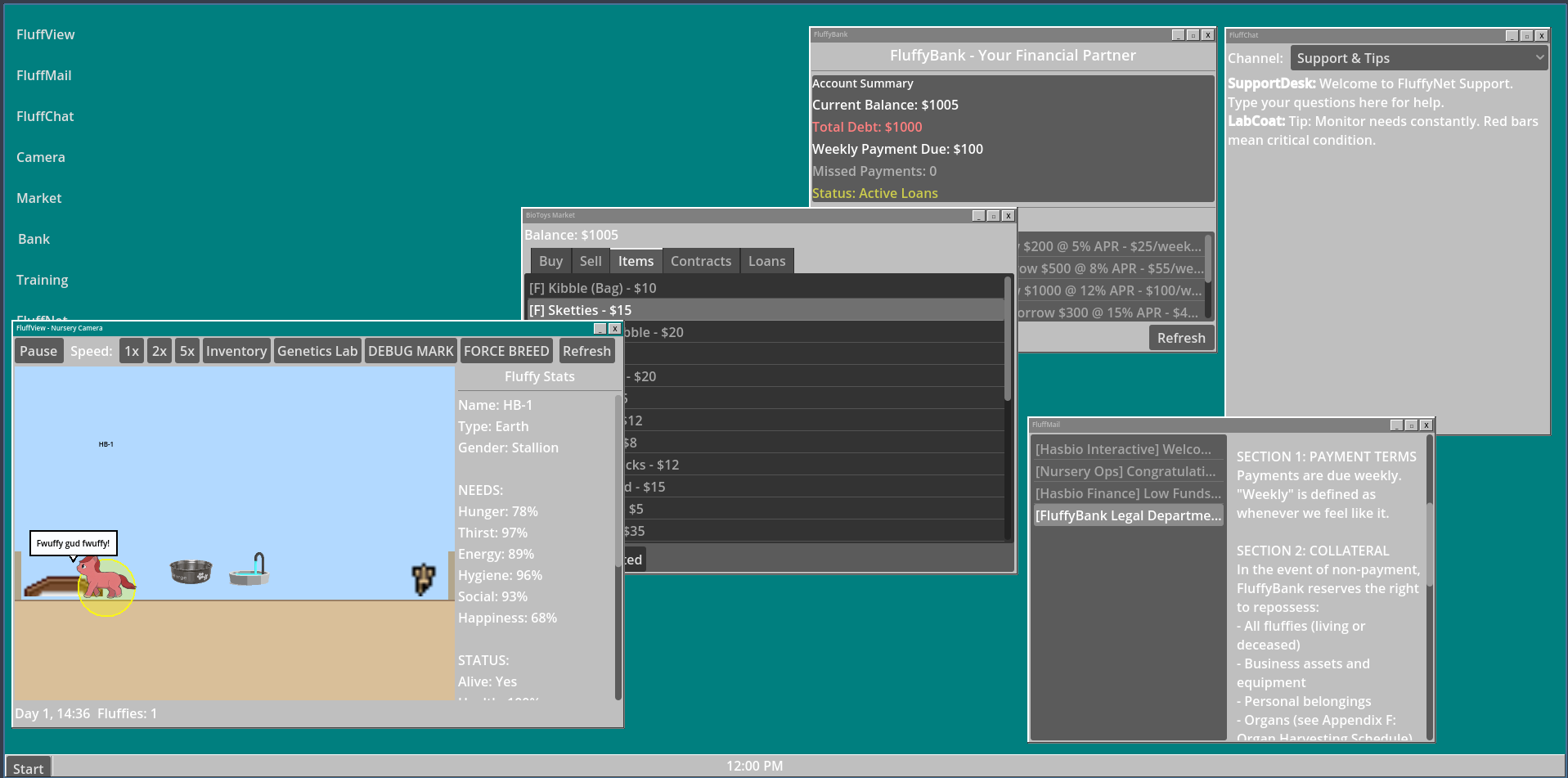The height and width of the screenshot is (778, 1568).
Task: Open the Camera desktop shortcut
Action: pyautogui.click(x=41, y=157)
